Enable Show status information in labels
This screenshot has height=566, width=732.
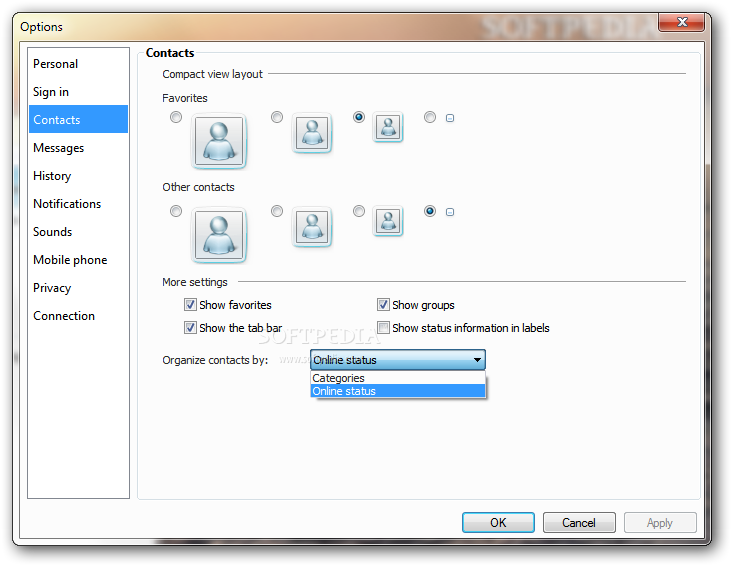383,327
